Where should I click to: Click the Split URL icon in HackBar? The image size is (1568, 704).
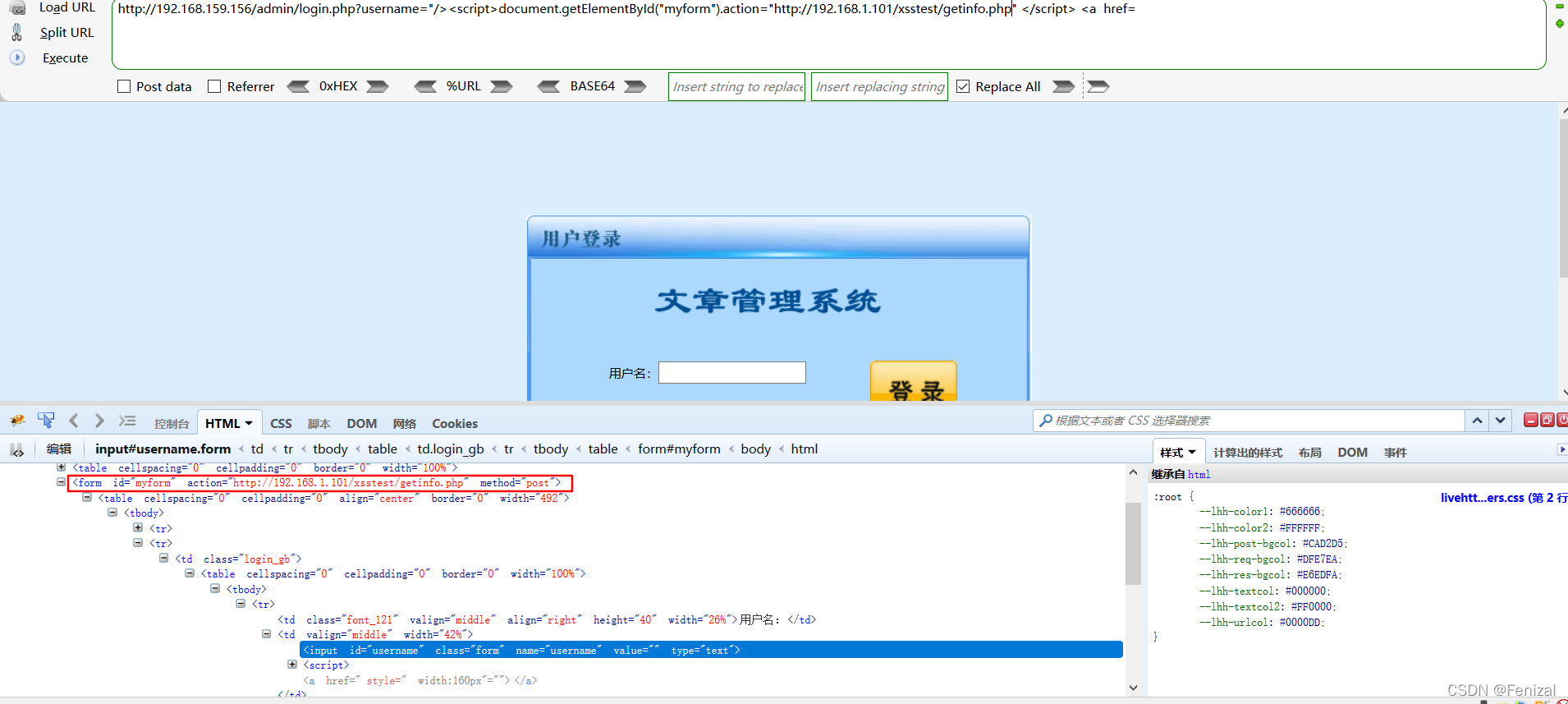pos(17,32)
